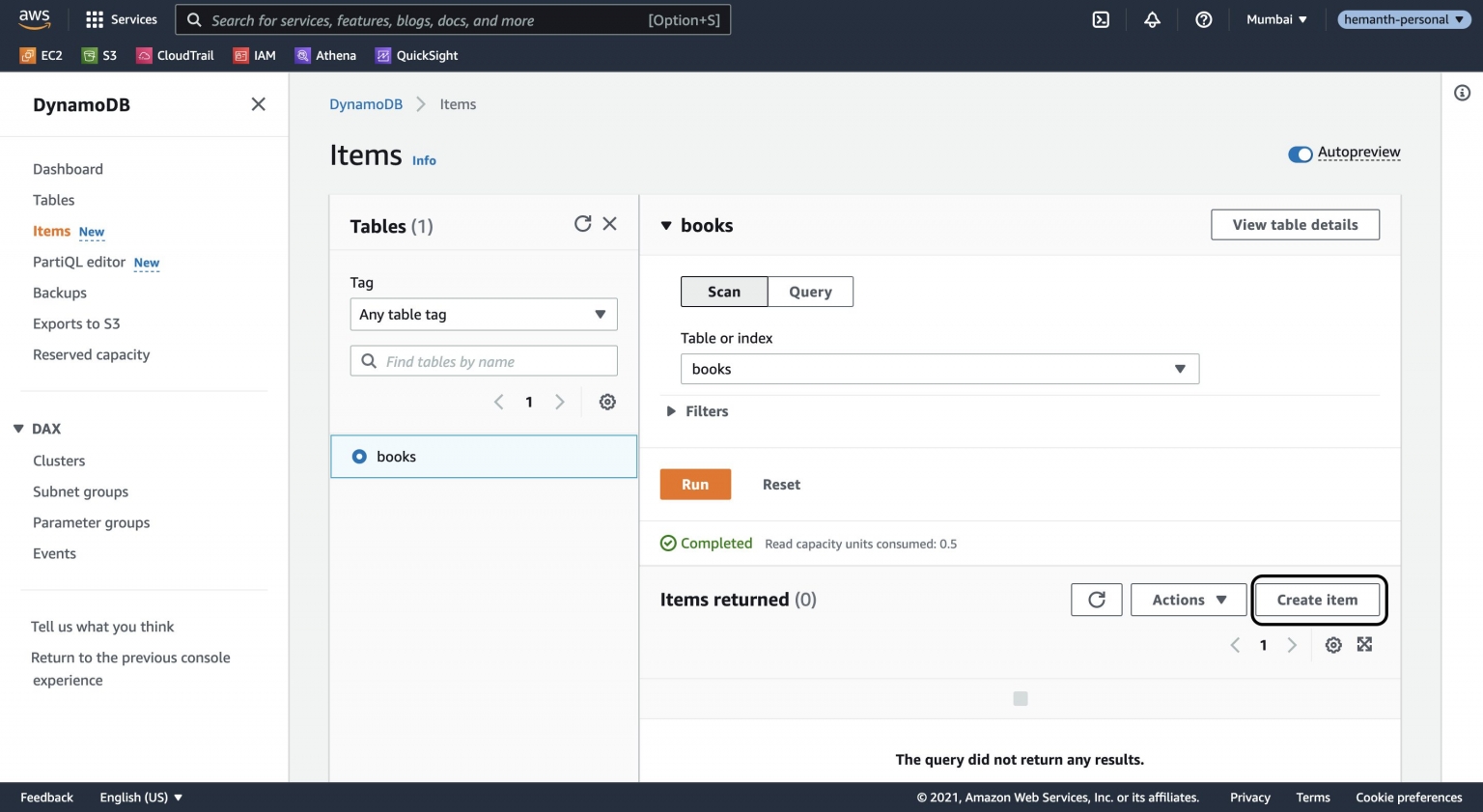
Task: Click the Create item button
Action: [1318, 599]
